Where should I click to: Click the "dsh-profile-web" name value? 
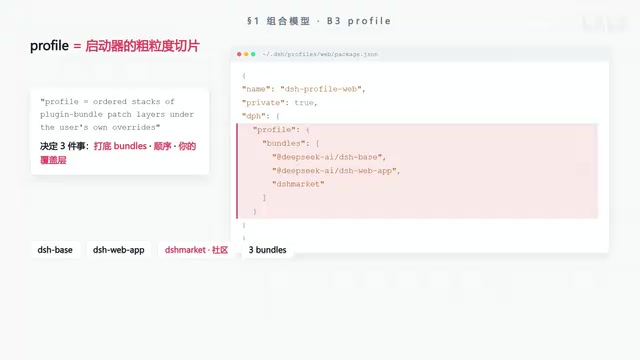point(321,89)
